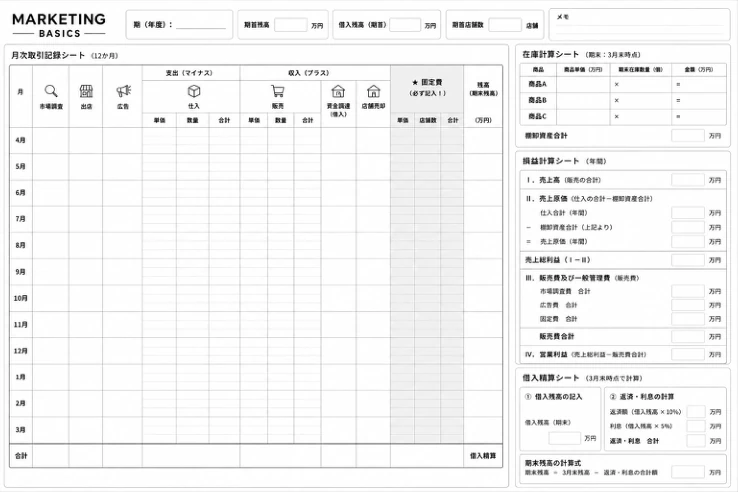Click the 仕入 box icon
The width and height of the screenshot is (738, 492).
pyautogui.click(x=194, y=91)
